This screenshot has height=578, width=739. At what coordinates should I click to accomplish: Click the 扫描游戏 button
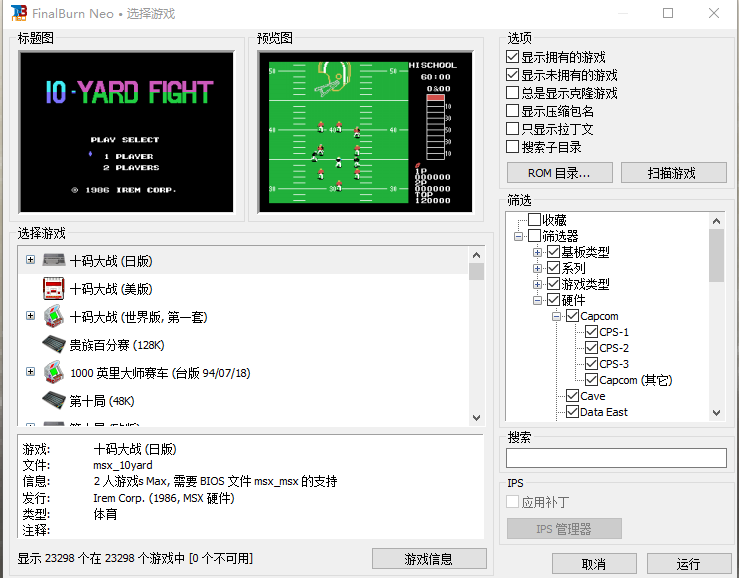(673, 173)
